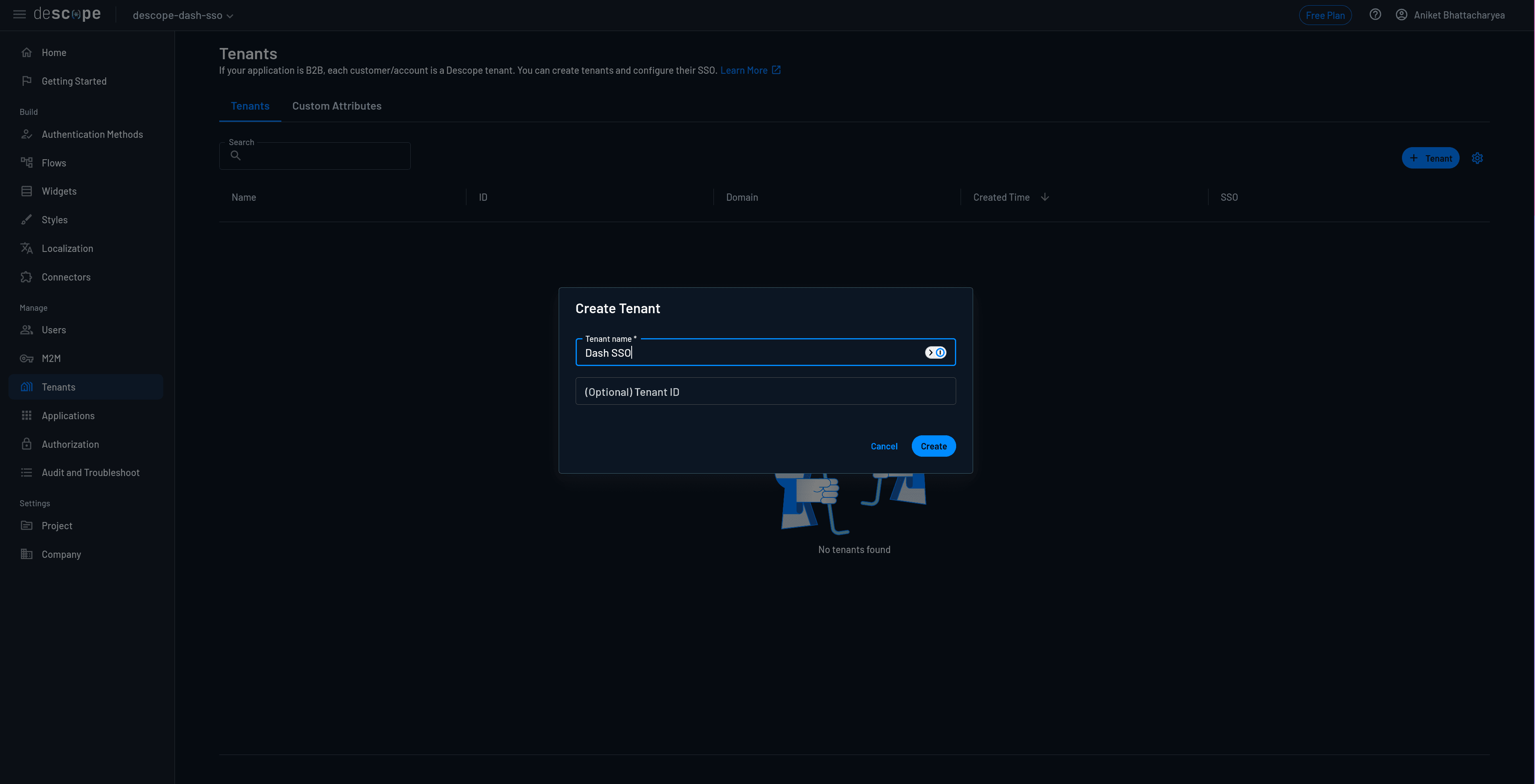This screenshot has height=784, width=1535.
Task: Click the Flows sidebar icon
Action: pyautogui.click(x=26, y=162)
